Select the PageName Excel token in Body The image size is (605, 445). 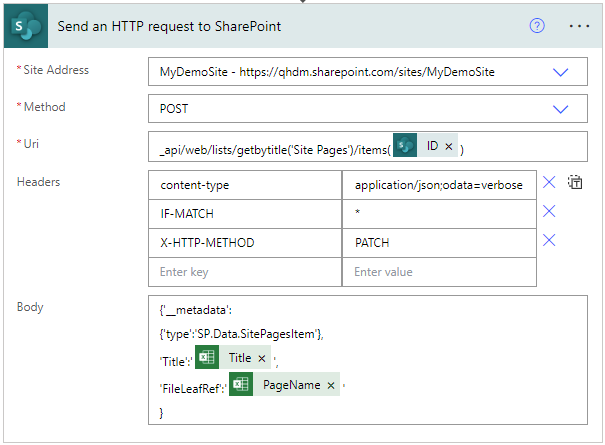pos(284,384)
